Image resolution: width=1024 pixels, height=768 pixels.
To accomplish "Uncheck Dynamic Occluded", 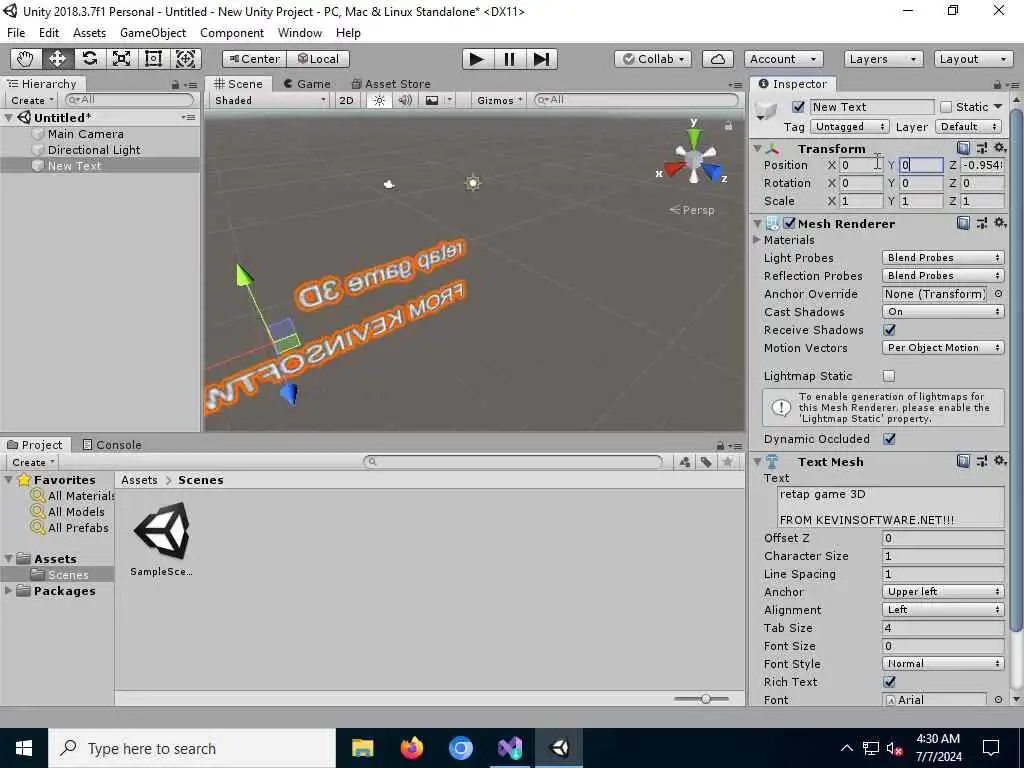I will [x=889, y=439].
